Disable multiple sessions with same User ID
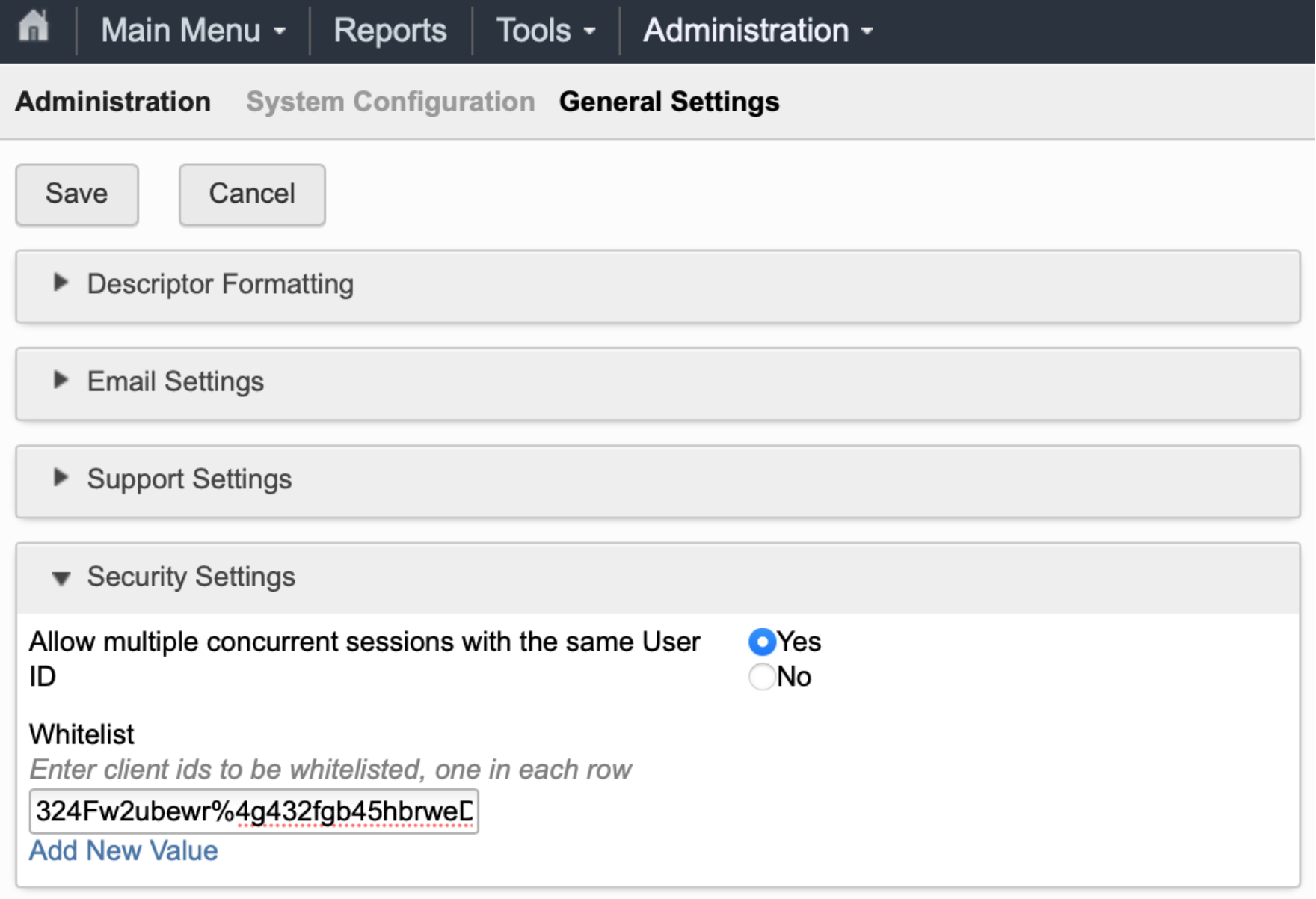 click(x=762, y=677)
